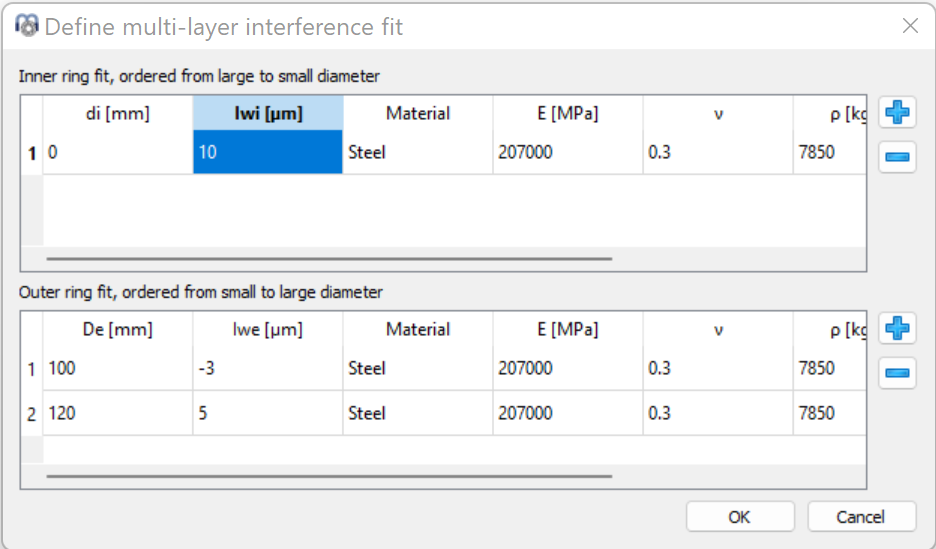Remove a row from outer ring fit table
This screenshot has height=549, width=936.
click(x=897, y=373)
